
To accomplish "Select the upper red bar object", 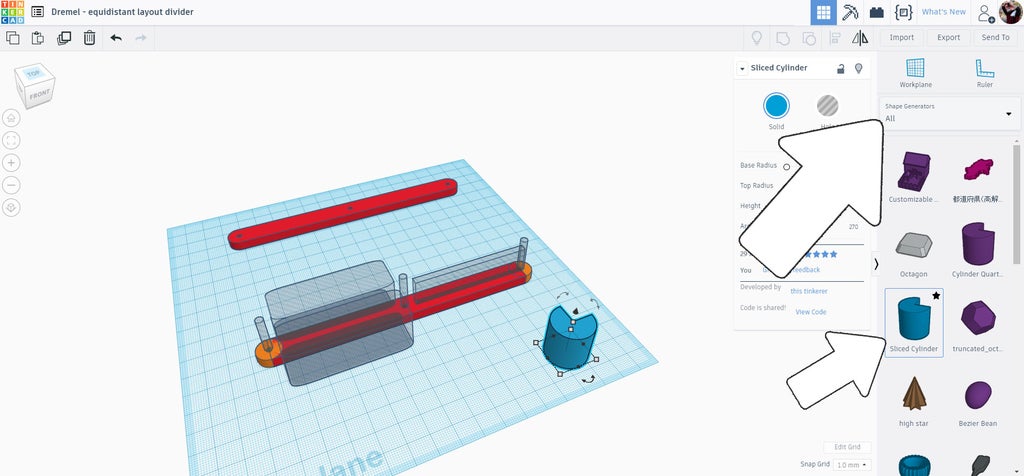I will tap(342, 214).
